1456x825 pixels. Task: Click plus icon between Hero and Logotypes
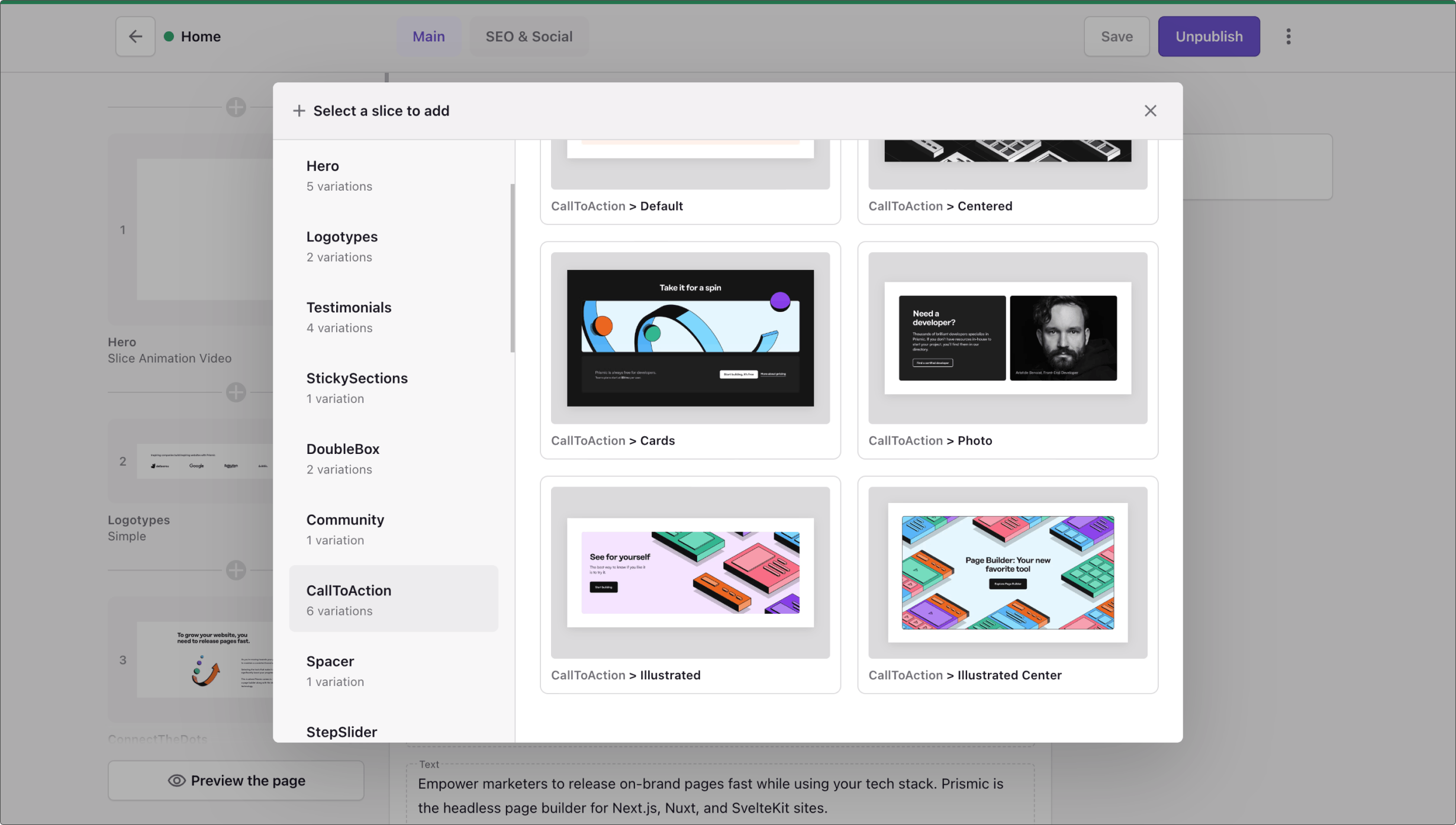tap(236, 392)
